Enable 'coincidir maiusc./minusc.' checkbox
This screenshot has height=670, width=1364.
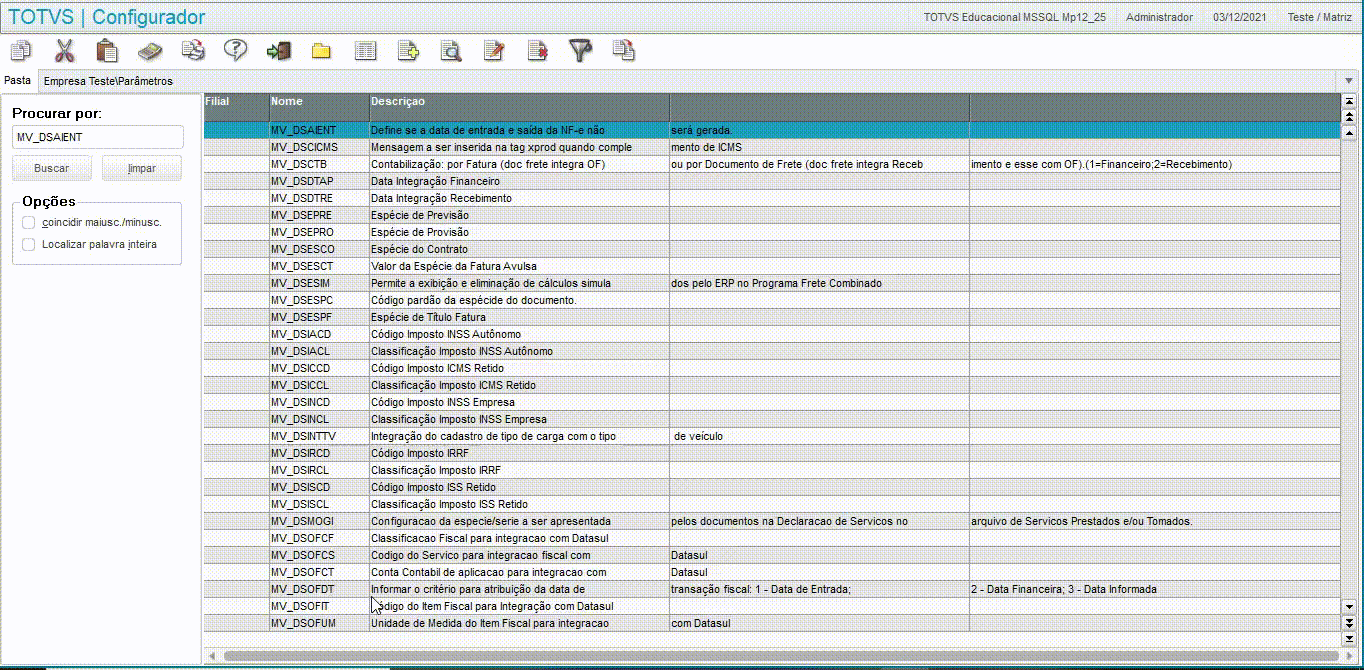point(29,222)
